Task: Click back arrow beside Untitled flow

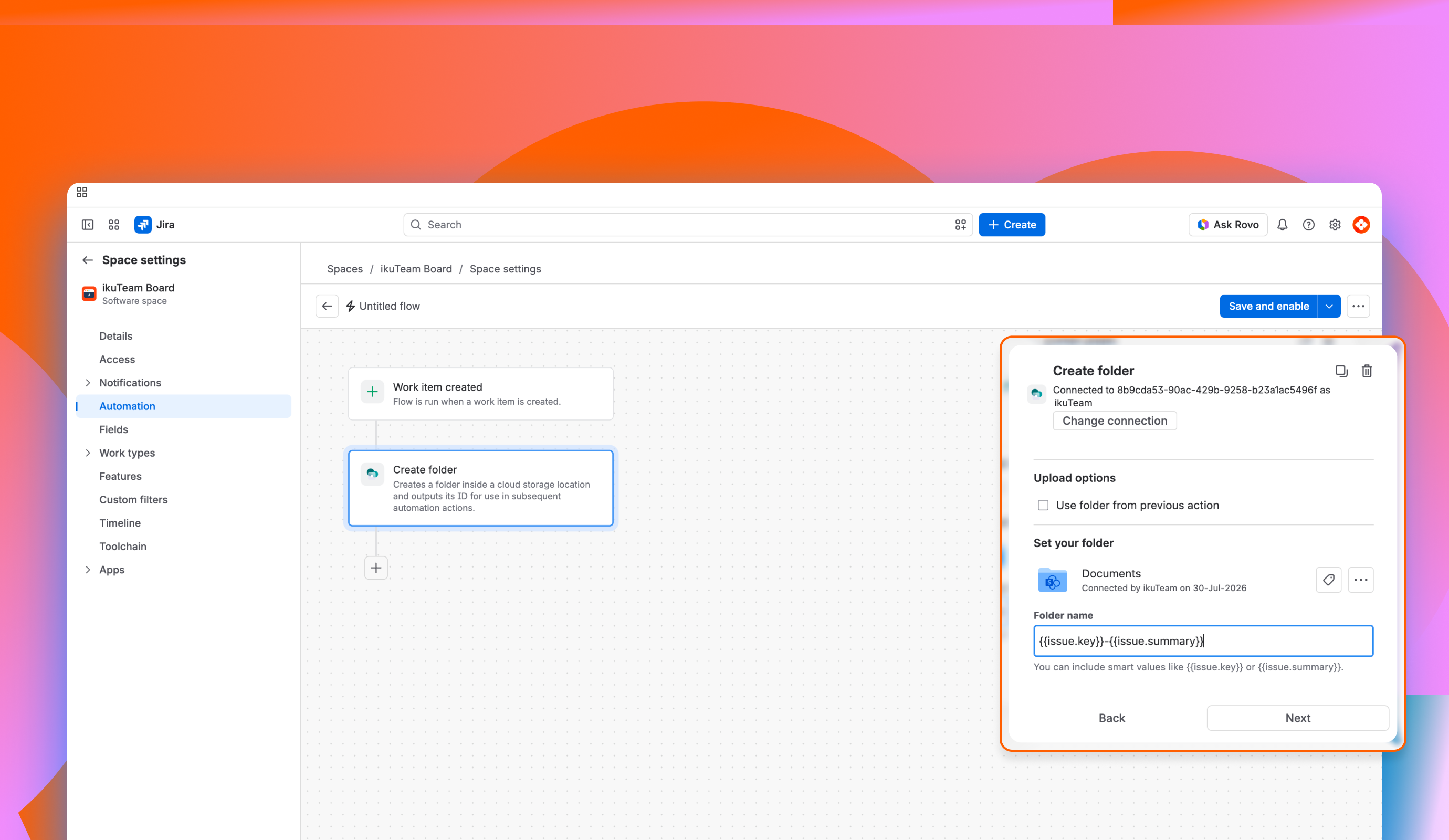Action: [327, 307]
